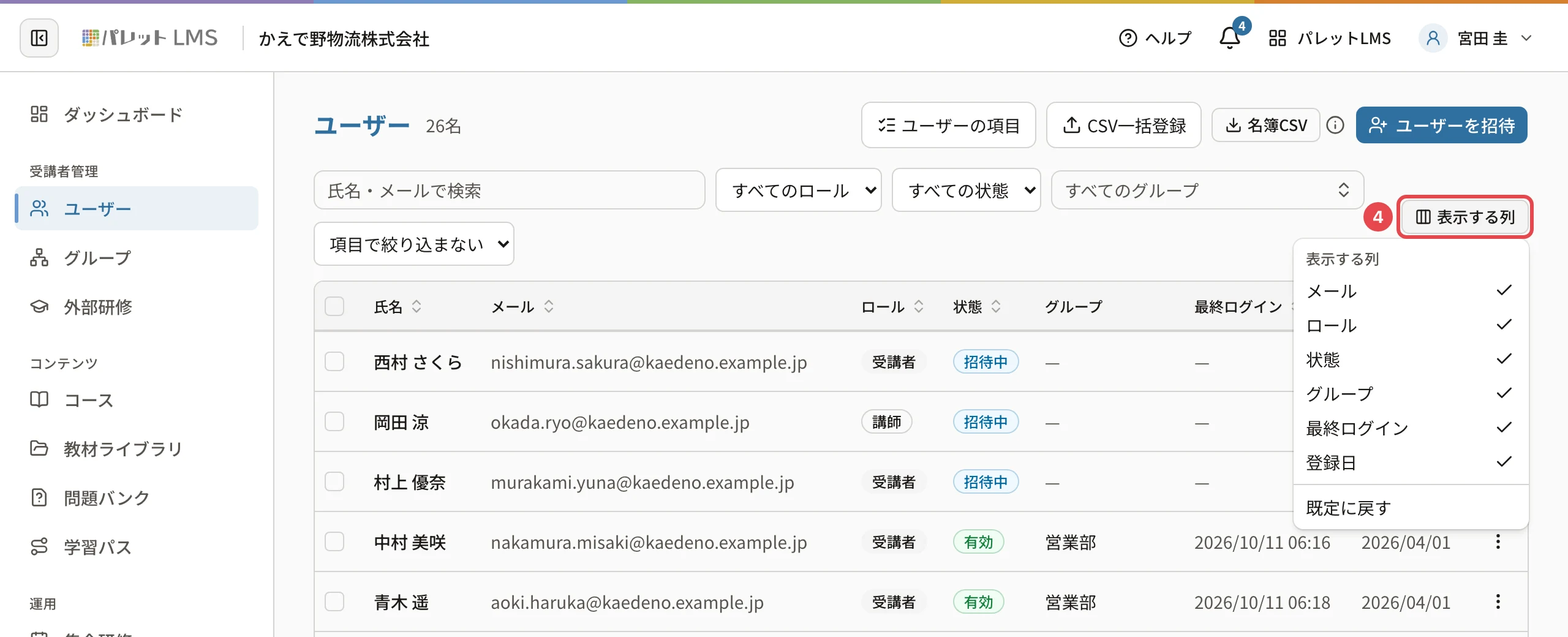Click the 宮田 圭 user avatar
The height and width of the screenshot is (637, 1568).
(1433, 38)
